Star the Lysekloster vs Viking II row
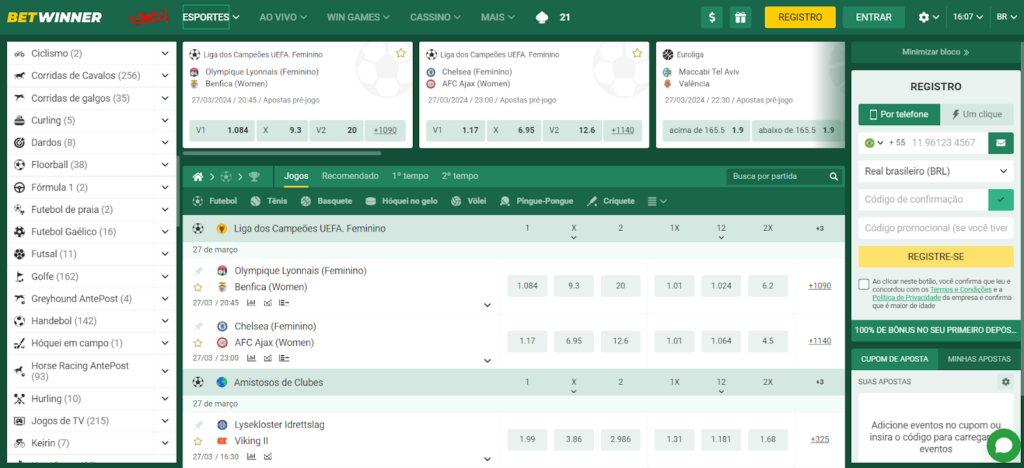Screen dimensions: 1024x468 [x=198, y=441]
